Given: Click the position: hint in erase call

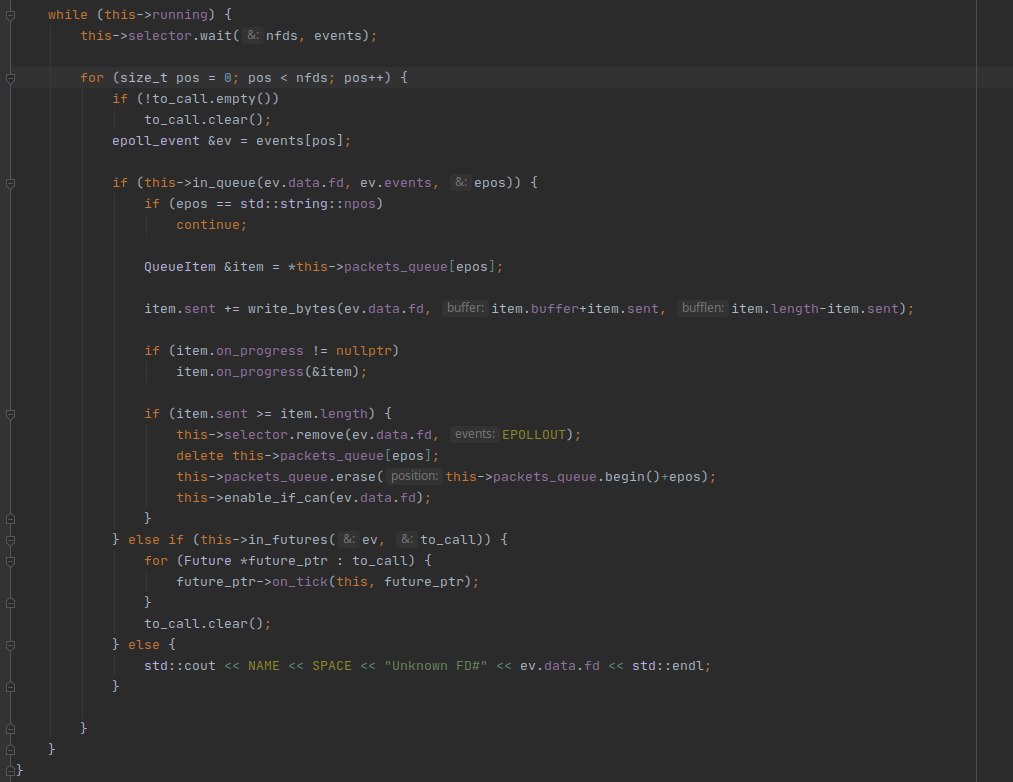Looking at the screenshot, I should 413,476.
